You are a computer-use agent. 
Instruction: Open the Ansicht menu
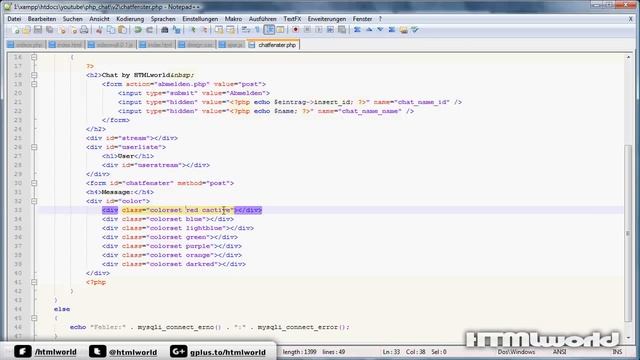click(x=99, y=19)
